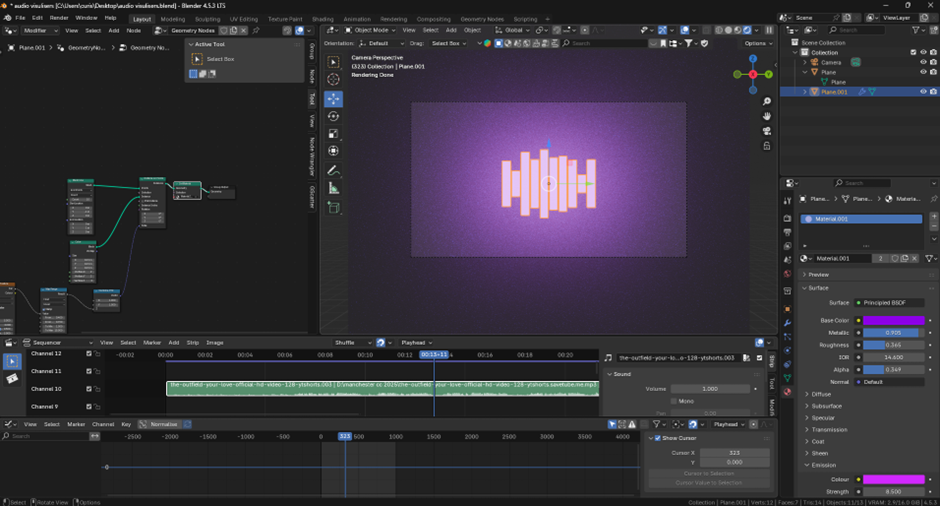This screenshot has height=506, width=940.
Task: Select the Rotate tool in viewport toolbar
Action: (334, 116)
